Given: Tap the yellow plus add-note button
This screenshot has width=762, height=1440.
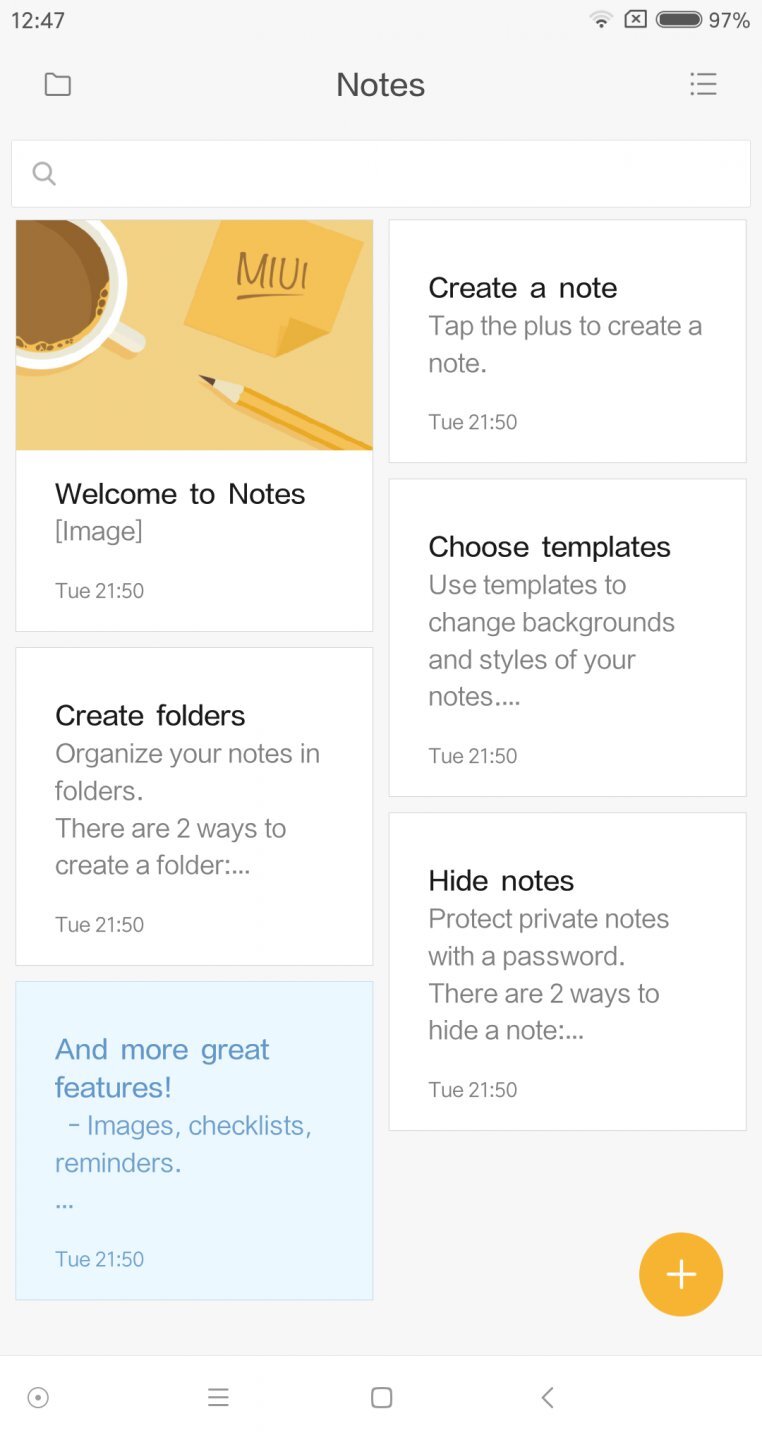Looking at the screenshot, I should click(680, 1274).
